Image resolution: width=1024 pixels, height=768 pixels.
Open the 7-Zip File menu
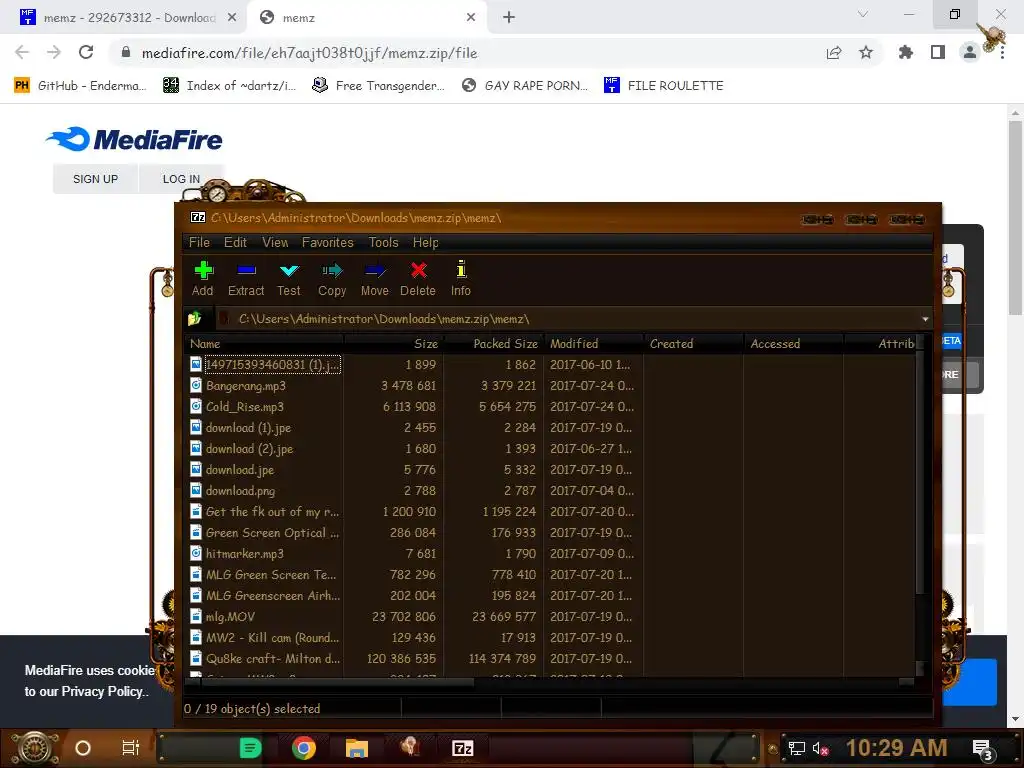(x=199, y=242)
